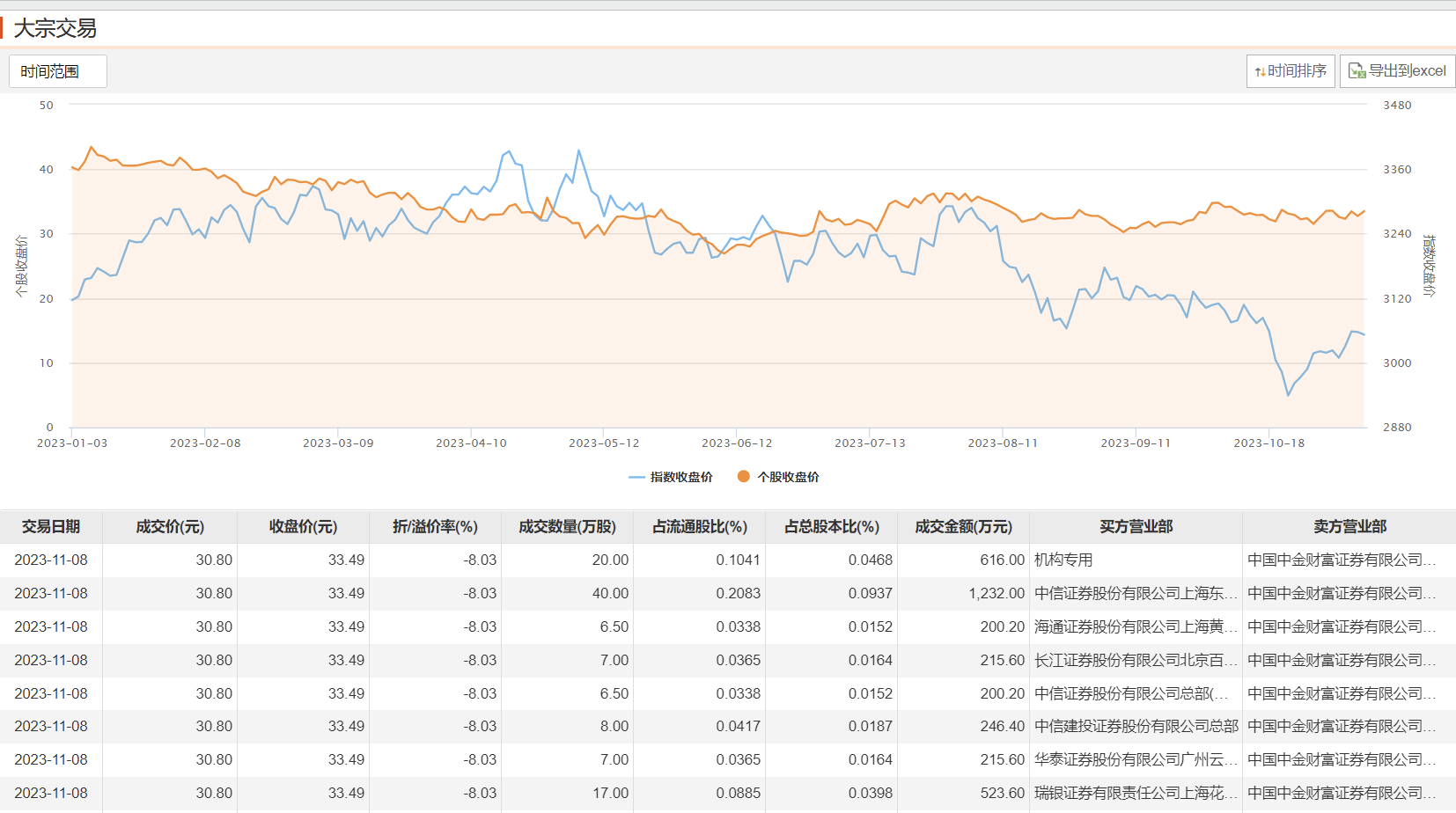Select the 中信建投证券股份有限公司总部 row
This screenshot has width=1456, height=813.
point(1136,726)
